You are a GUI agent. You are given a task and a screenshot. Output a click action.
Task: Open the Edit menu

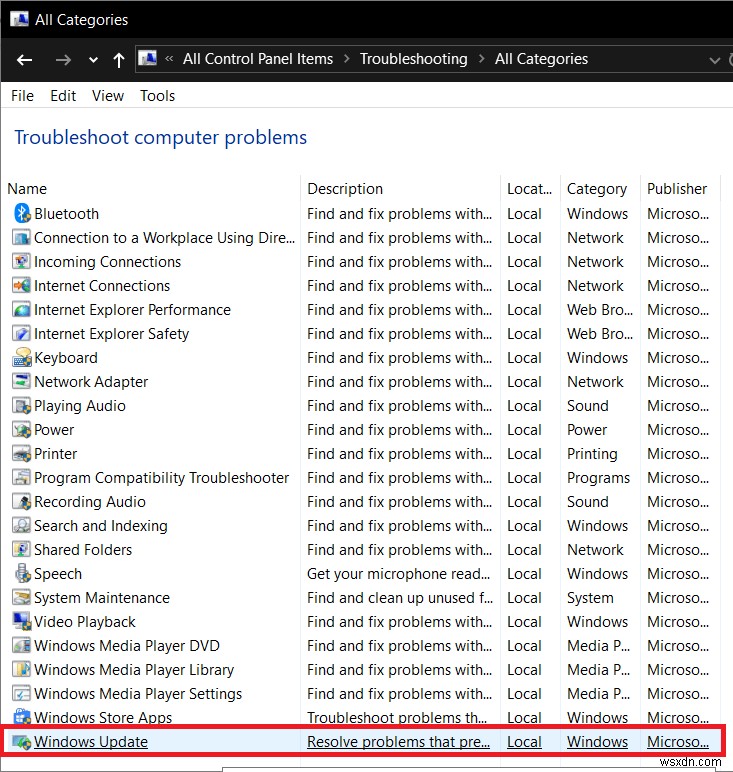(x=63, y=96)
